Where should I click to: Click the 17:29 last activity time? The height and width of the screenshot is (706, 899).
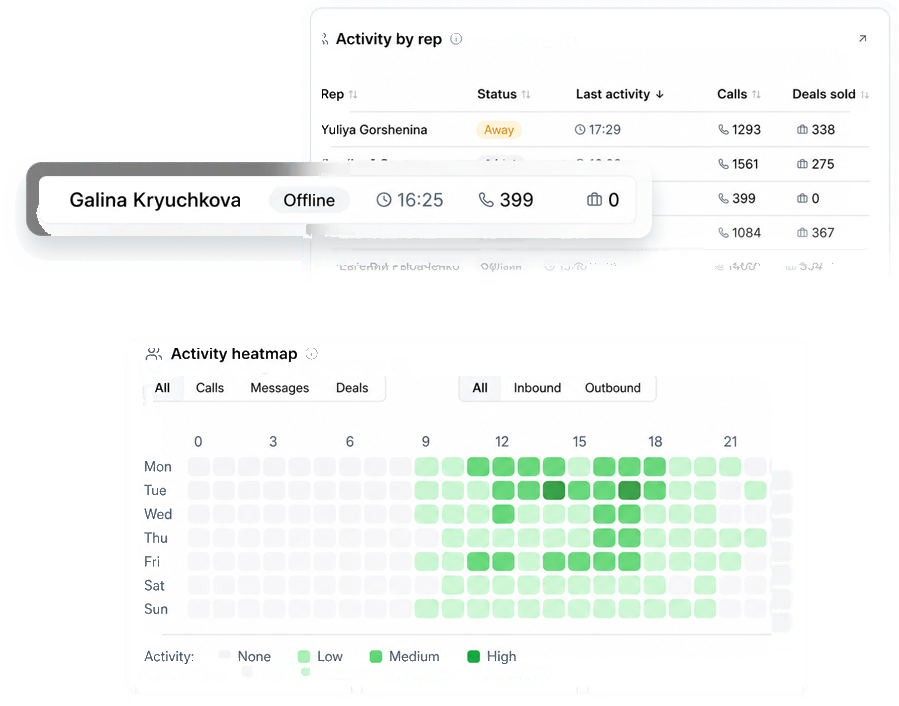605,130
